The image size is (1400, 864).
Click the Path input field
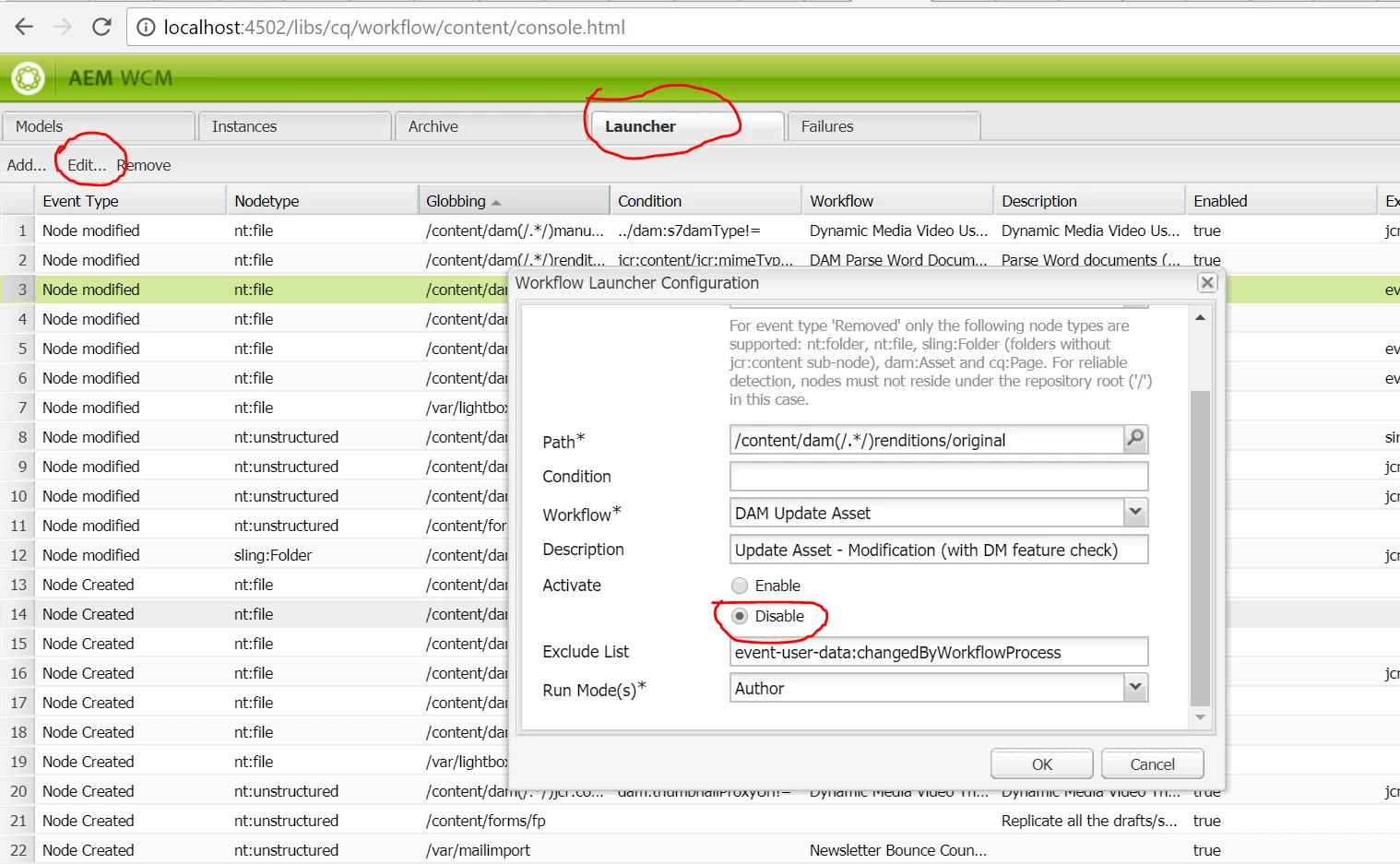pyautogui.click(x=926, y=440)
